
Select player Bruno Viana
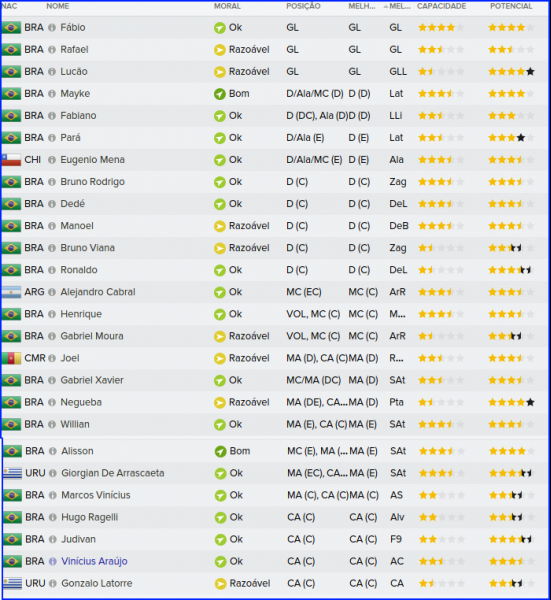88,248
